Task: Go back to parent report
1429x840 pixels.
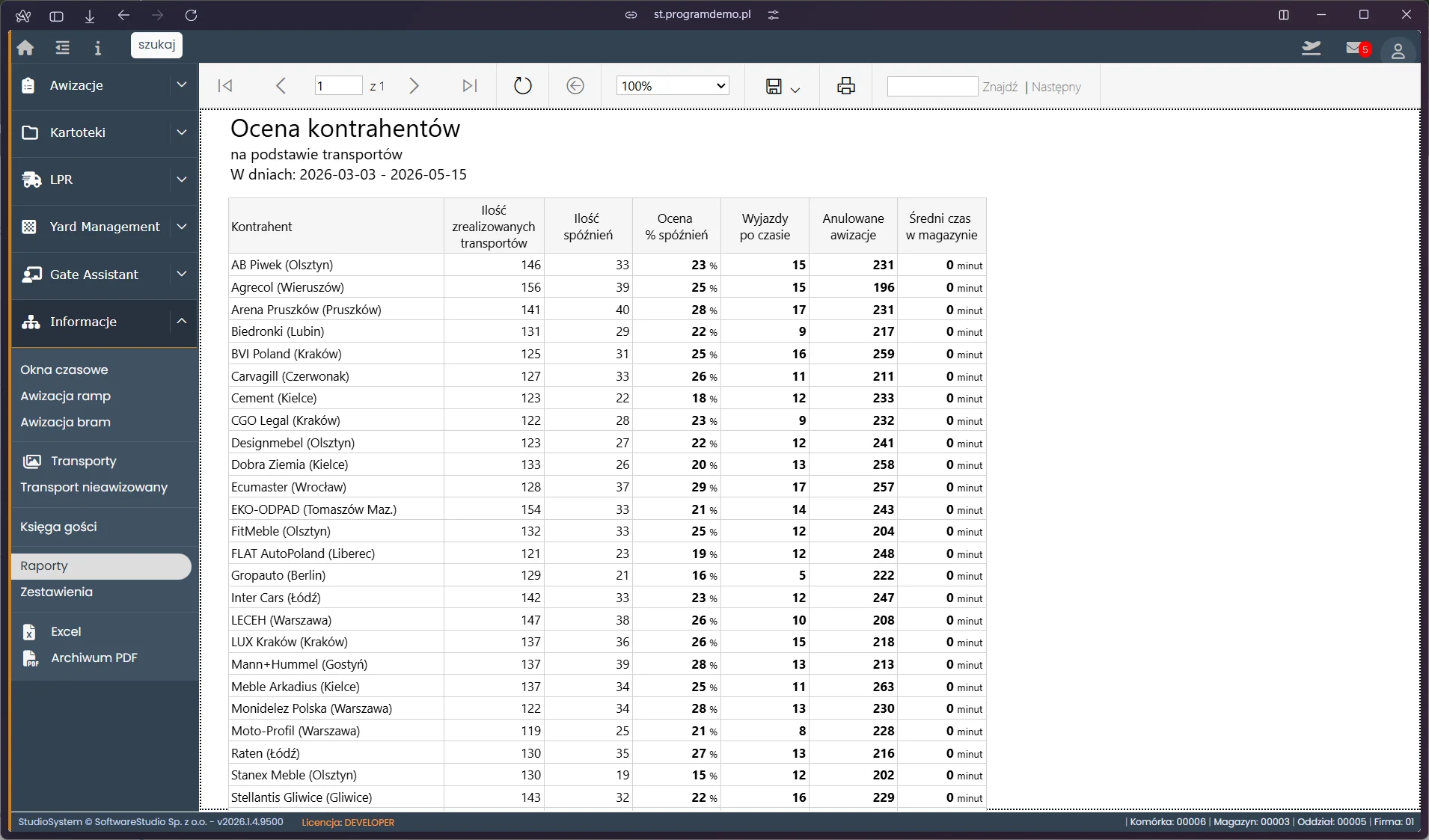Action: pyautogui.click(x=575, y=86)
